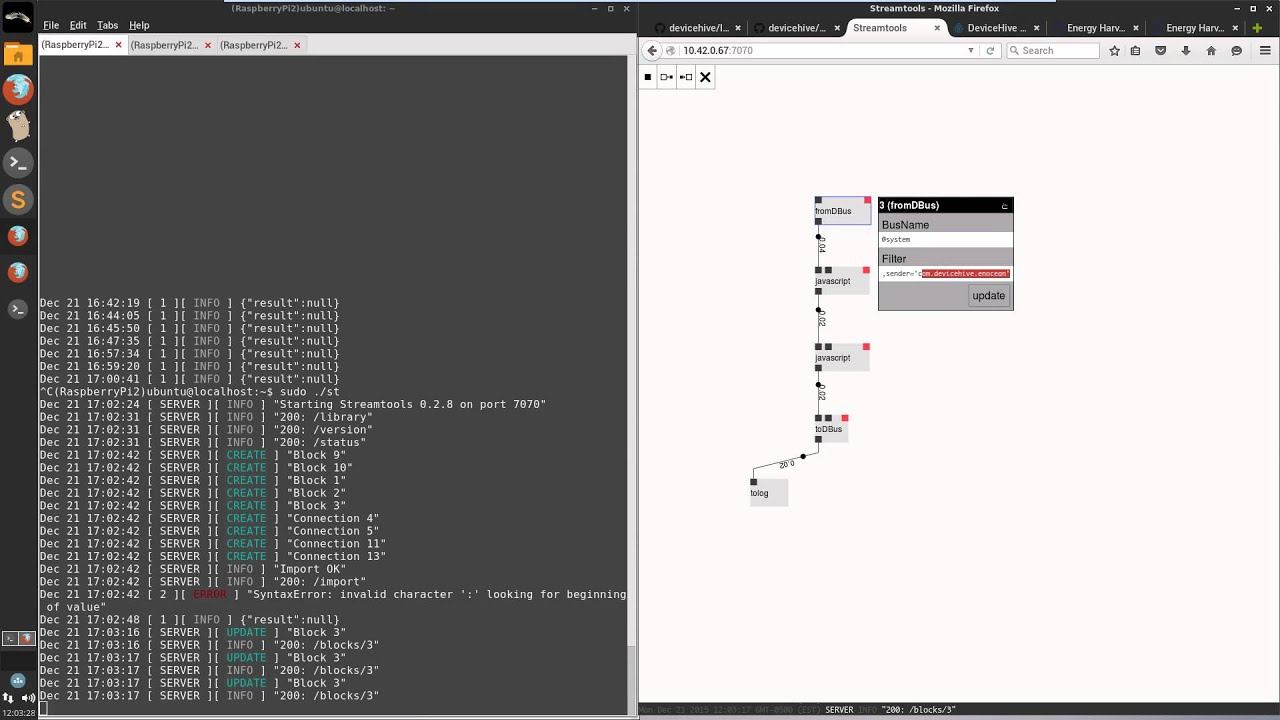Click the connection dot between toDBus and tolog
The height and width of the screenshot is (720, 1280).
(x=803, y=457)
